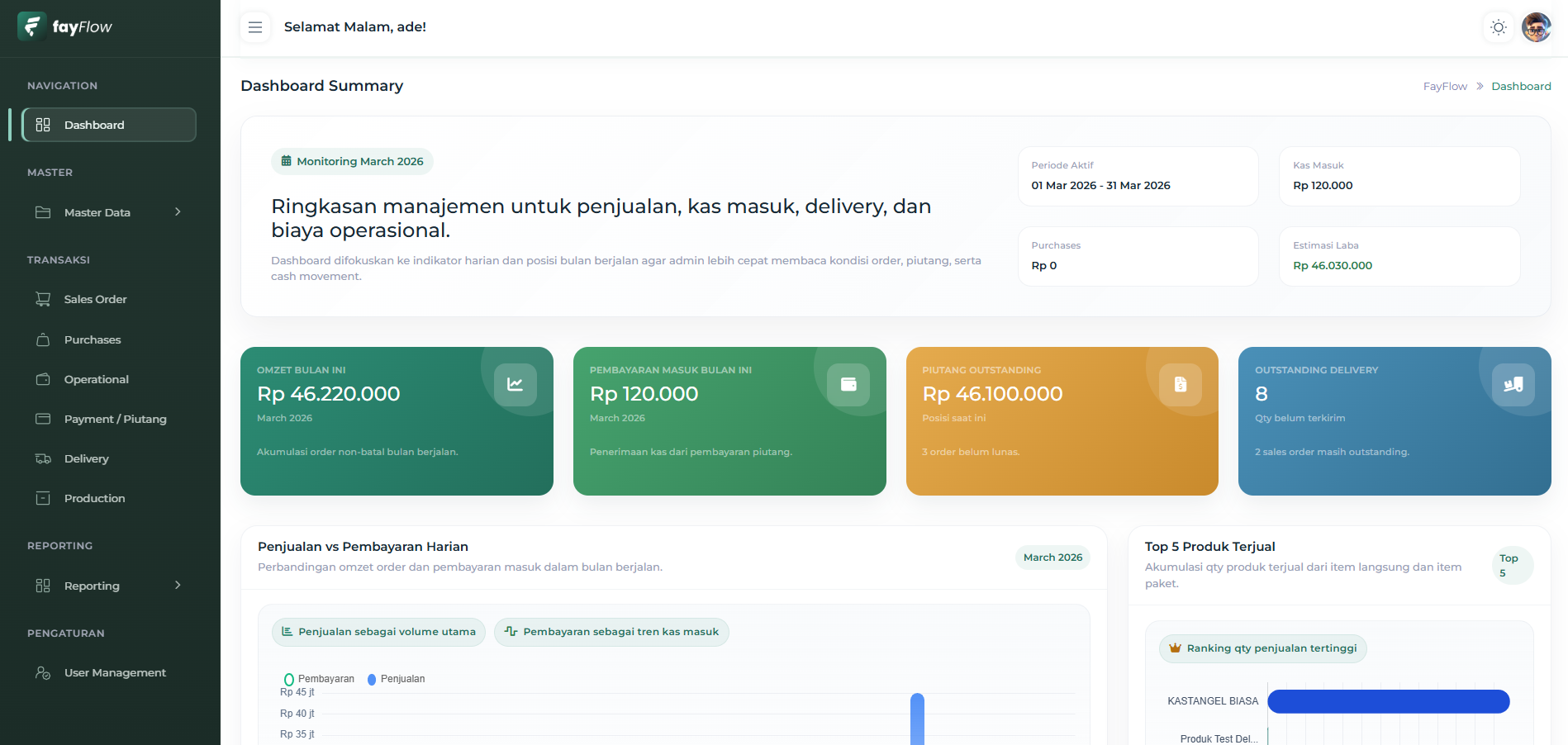The image size is (1568, 745).
Task: Click the Master Data folder icon
Action: [43, 212]
